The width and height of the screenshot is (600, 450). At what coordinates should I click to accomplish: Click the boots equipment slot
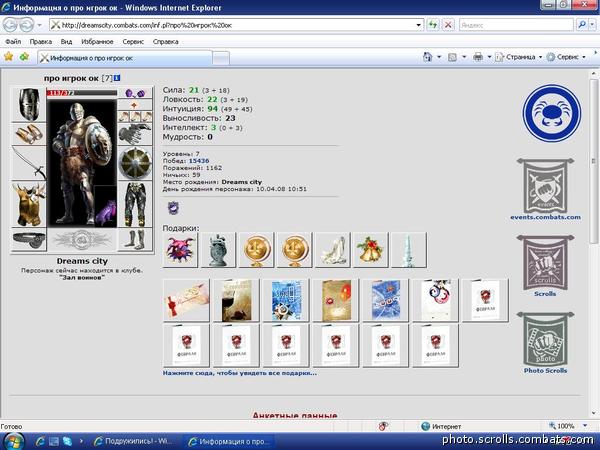tap(135, 240)
